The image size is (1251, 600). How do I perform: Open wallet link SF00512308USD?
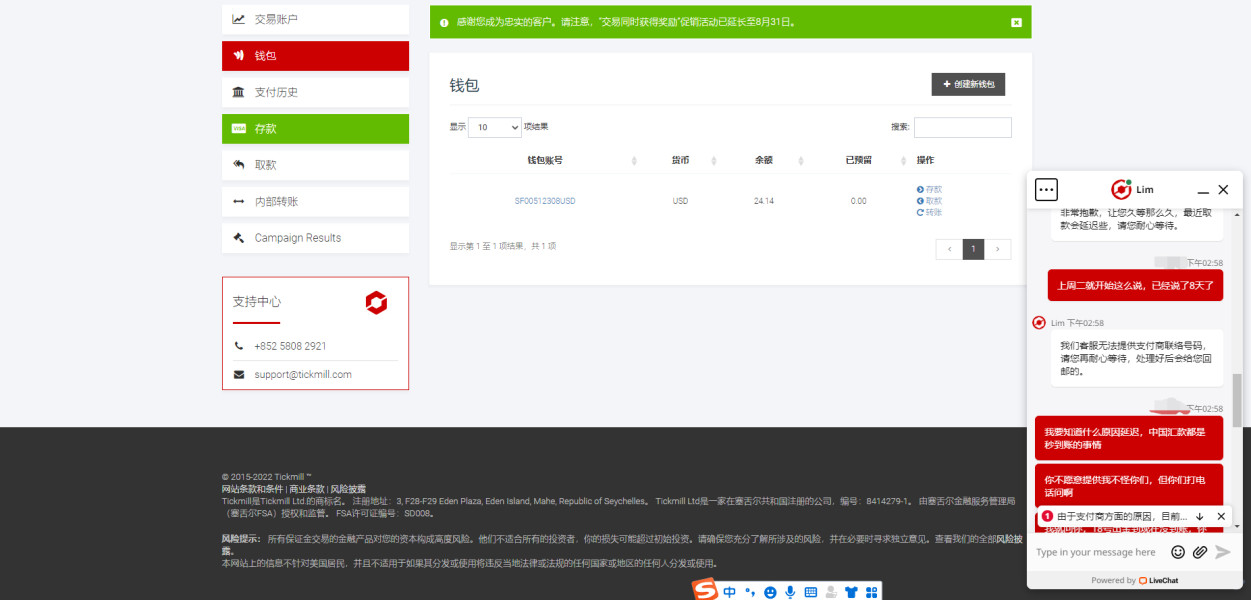545,201
